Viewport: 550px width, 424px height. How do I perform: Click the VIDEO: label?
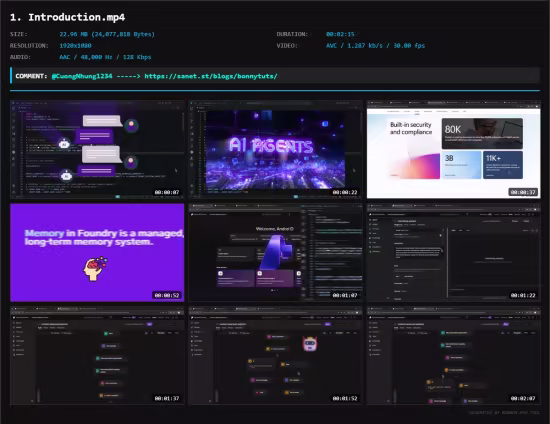tap(287, 46)
